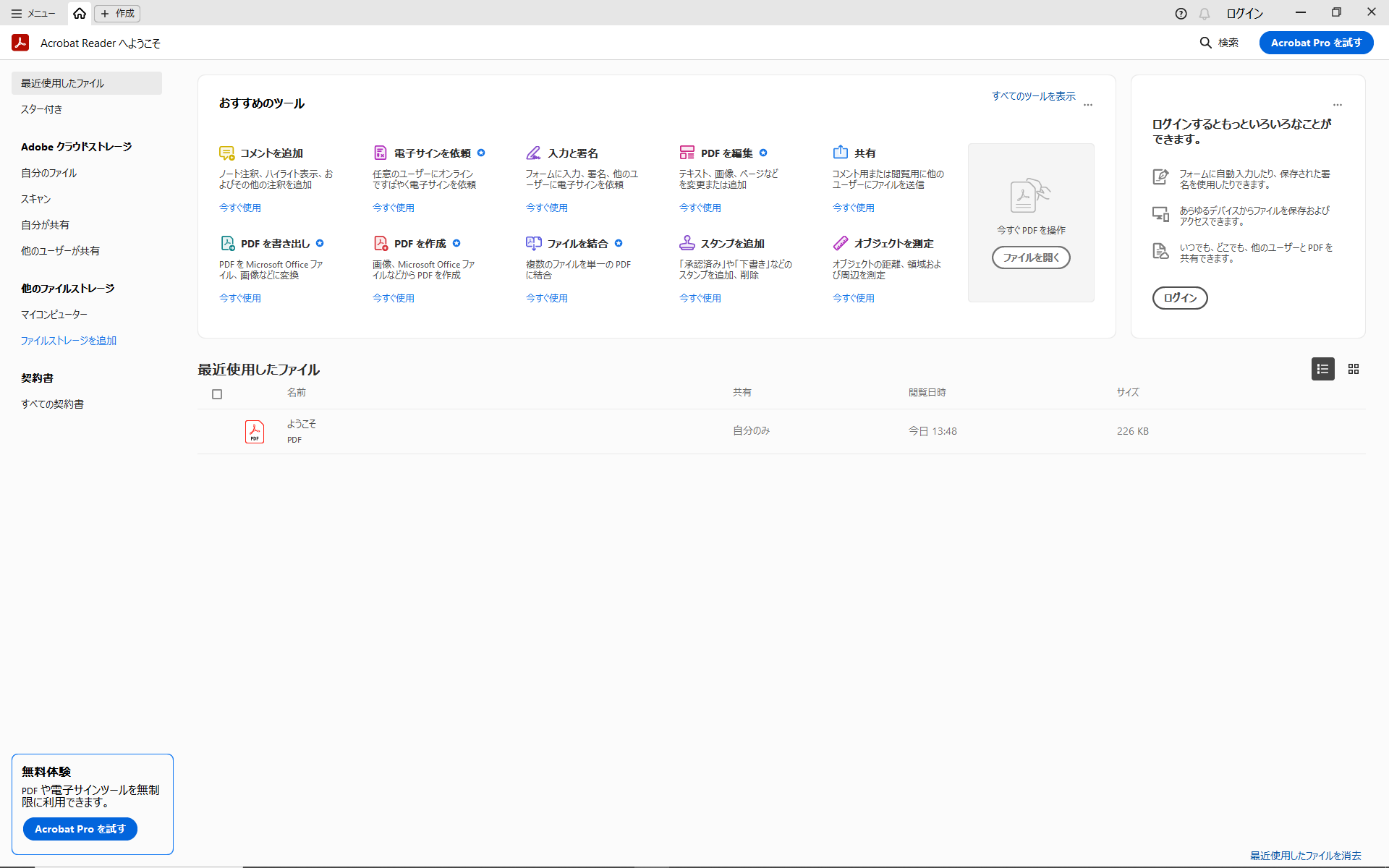The height and width of the screenshot is (868, 1389).
Task: Sort by 閲覧日時 column header
Action: click(x=927, y=392)
